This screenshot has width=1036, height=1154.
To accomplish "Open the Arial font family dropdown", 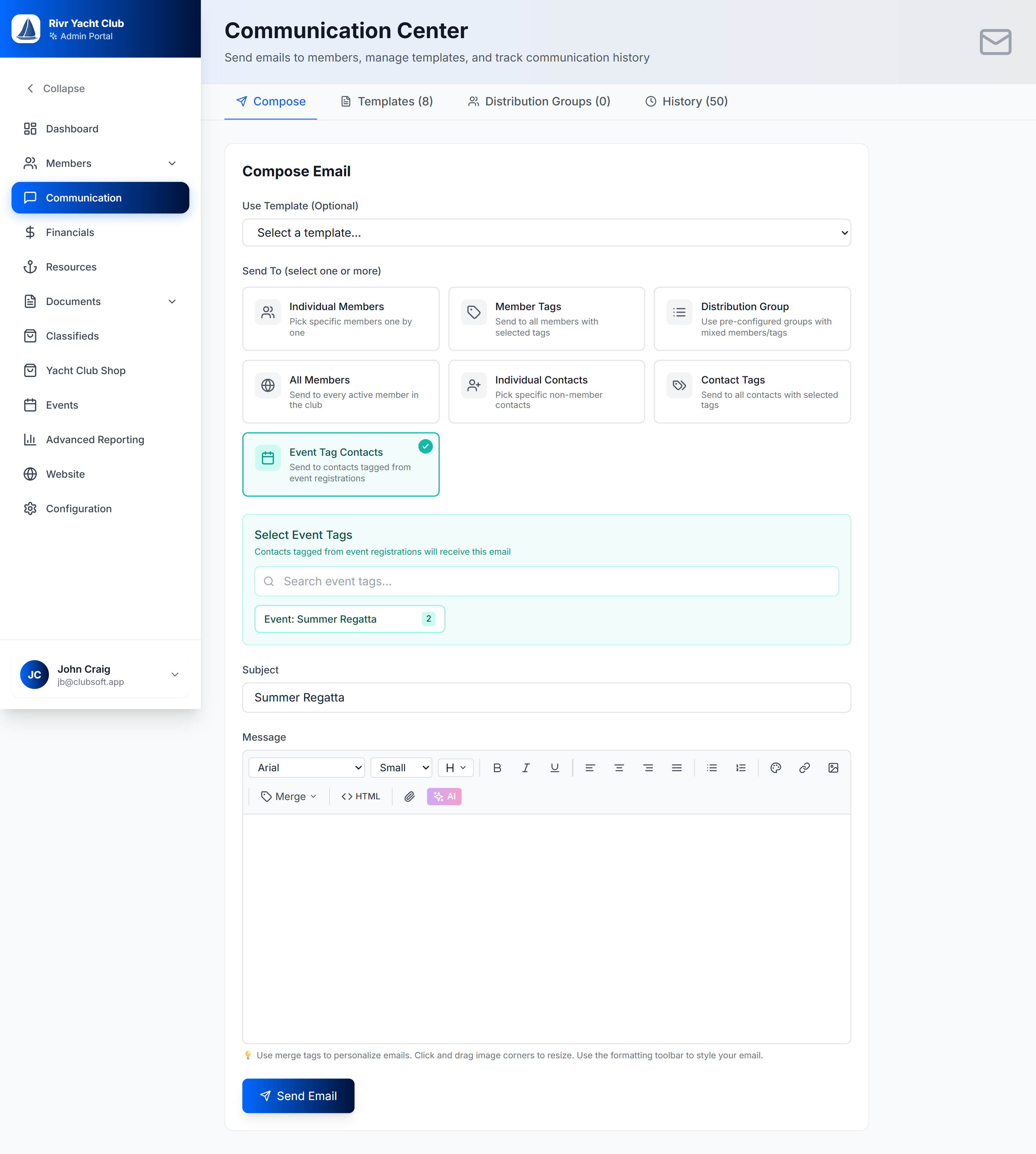I will coord(306,767).
